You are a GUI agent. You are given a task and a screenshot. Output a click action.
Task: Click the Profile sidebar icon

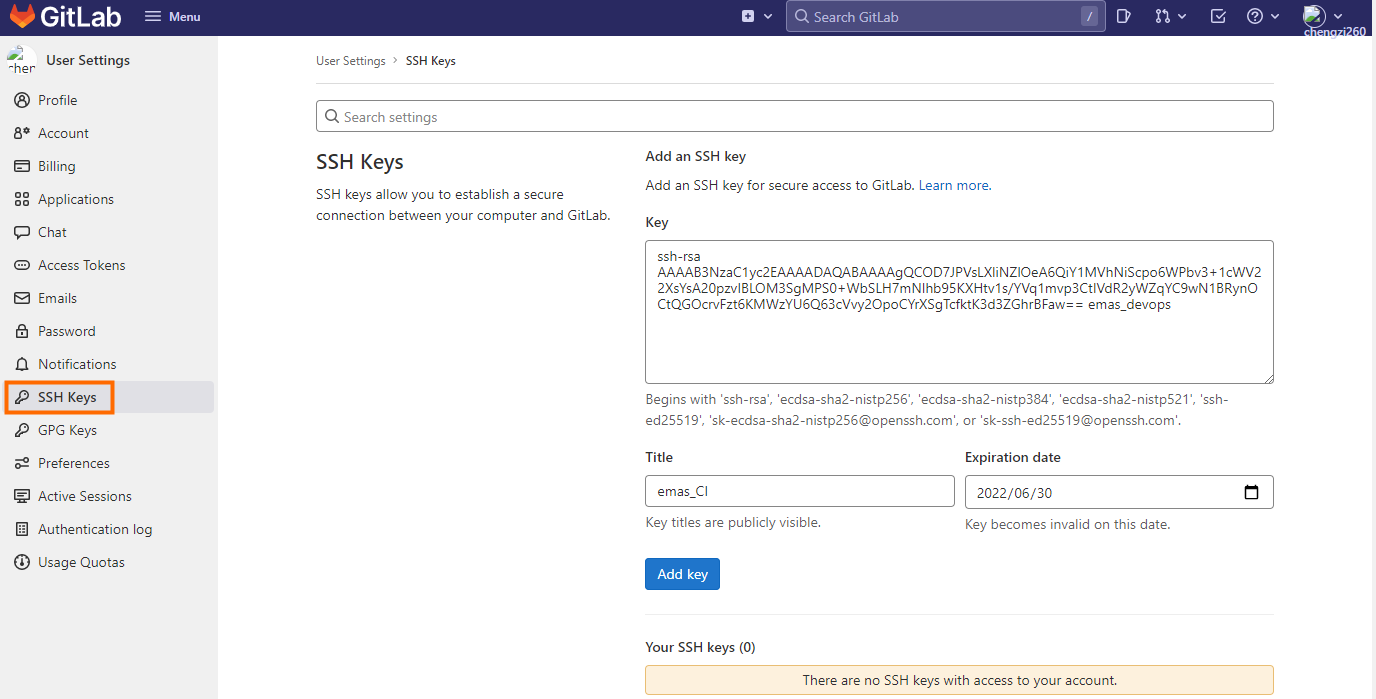pos(22,100)
